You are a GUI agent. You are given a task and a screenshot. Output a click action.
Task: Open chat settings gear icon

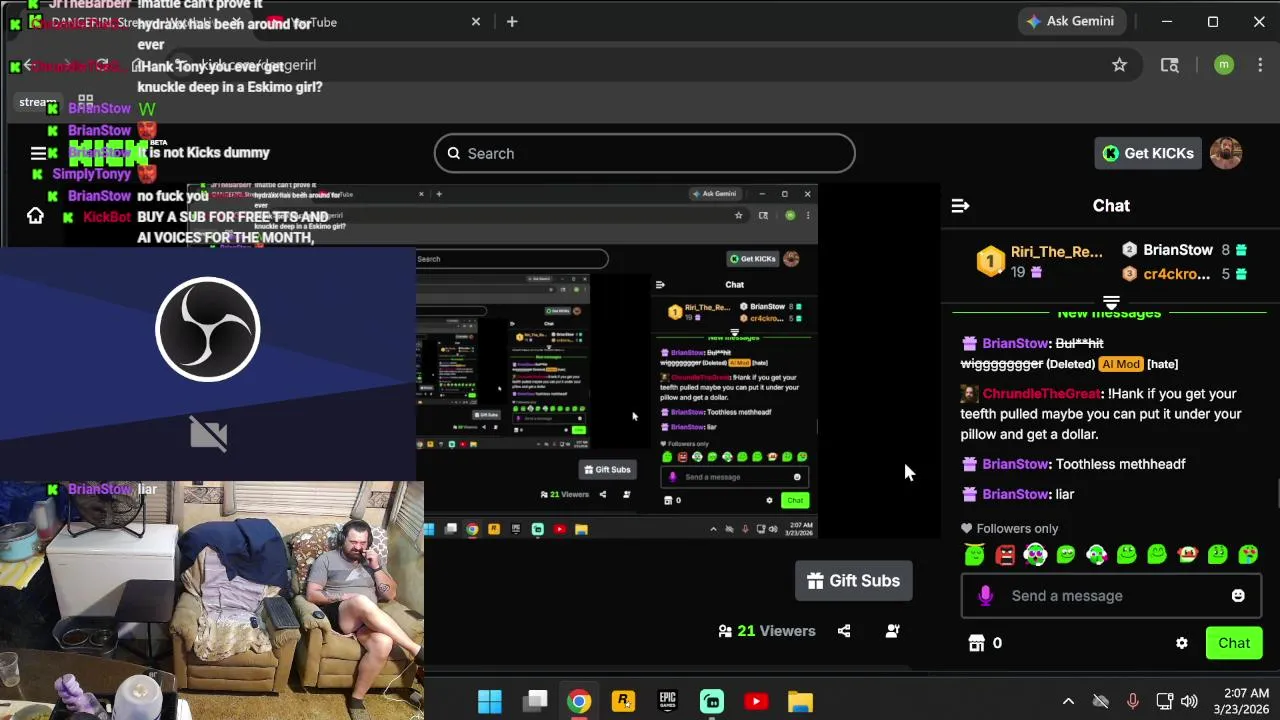[1182, 643]
